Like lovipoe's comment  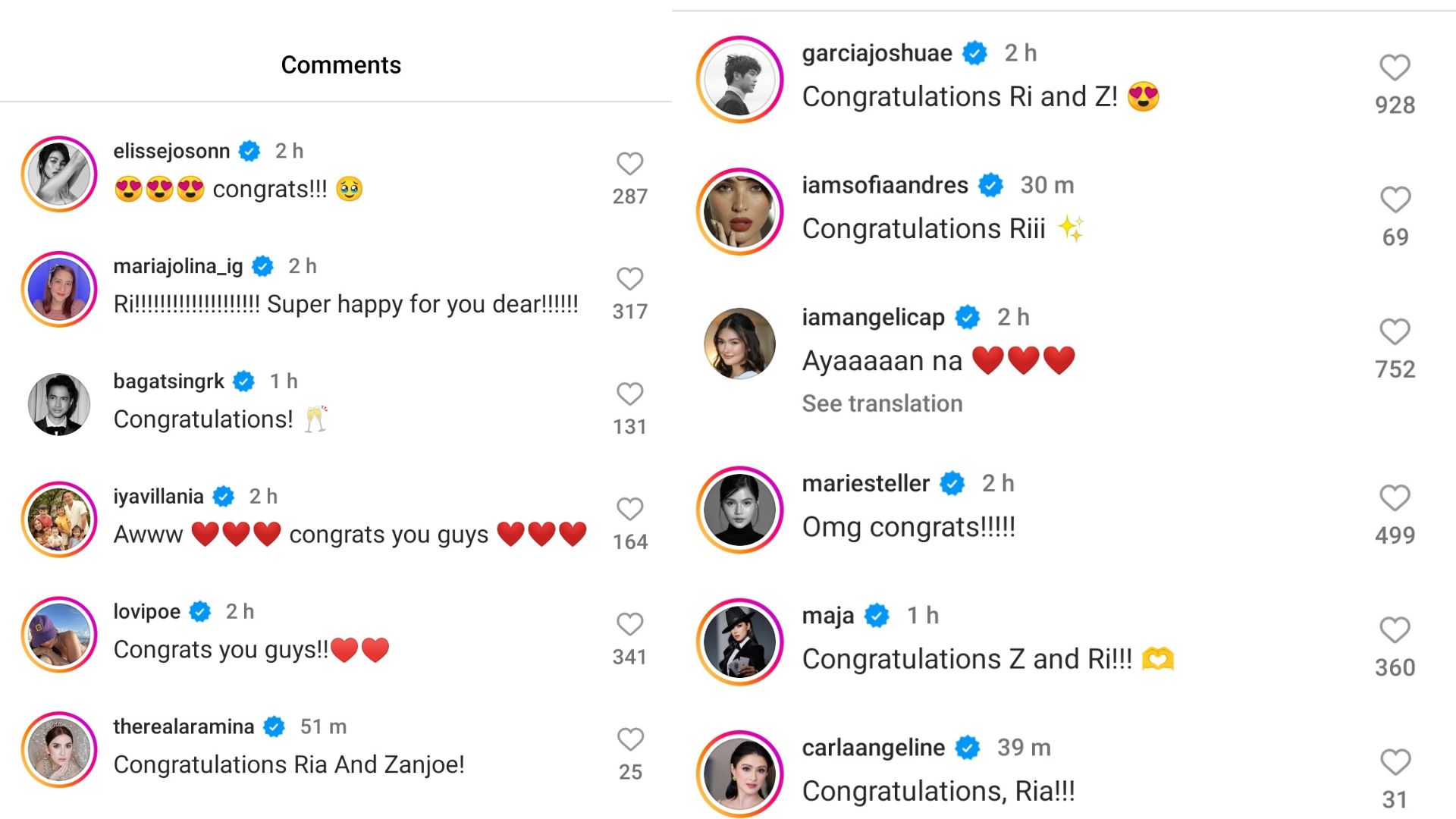coord(629,624)
